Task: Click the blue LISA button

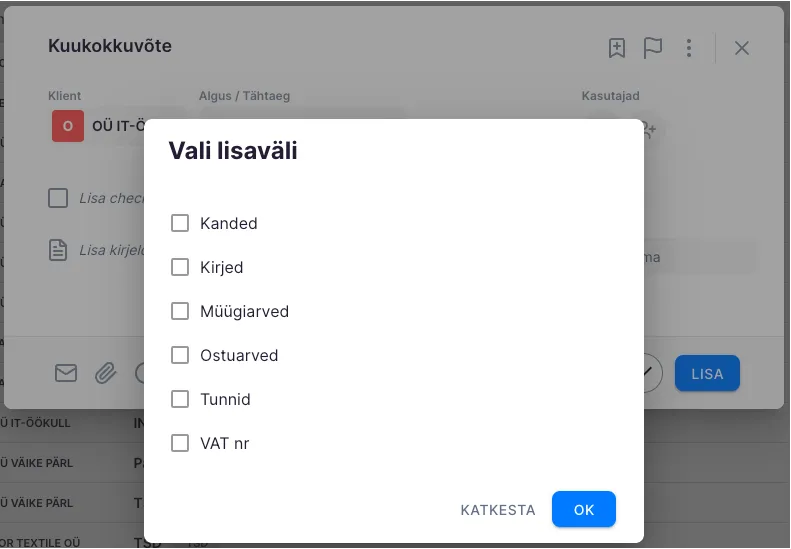Action: click(707, 374)
